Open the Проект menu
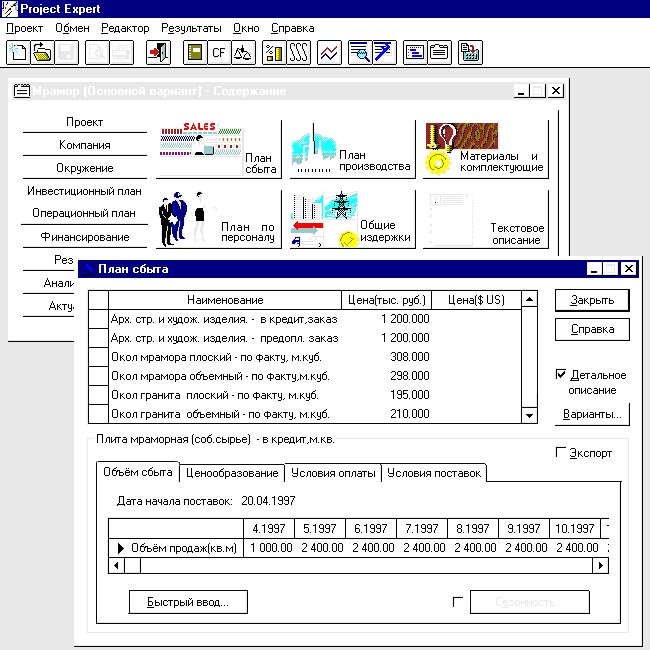 pos(24,28)
